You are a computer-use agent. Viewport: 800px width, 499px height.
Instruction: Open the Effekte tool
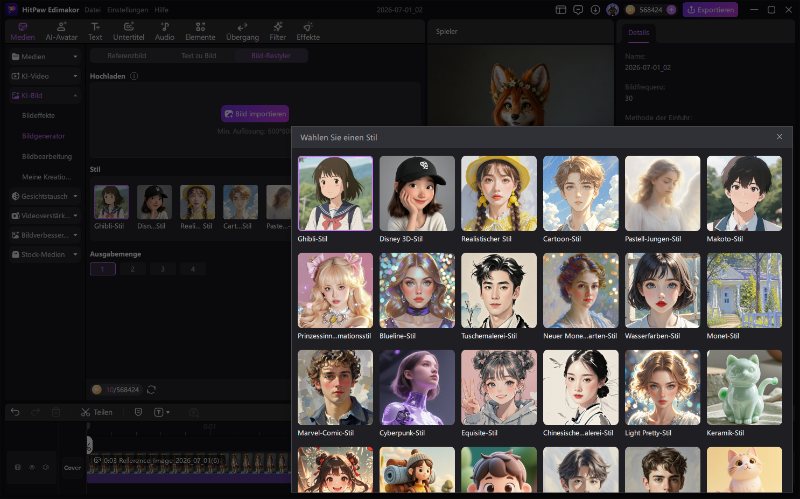308,31
